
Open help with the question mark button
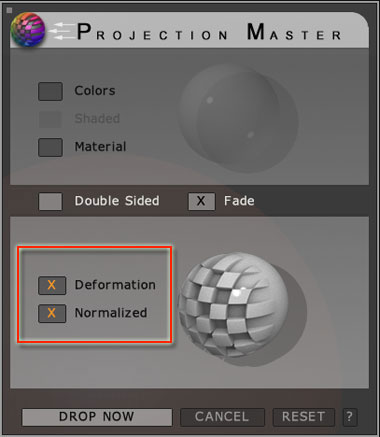tap(349, 417)
